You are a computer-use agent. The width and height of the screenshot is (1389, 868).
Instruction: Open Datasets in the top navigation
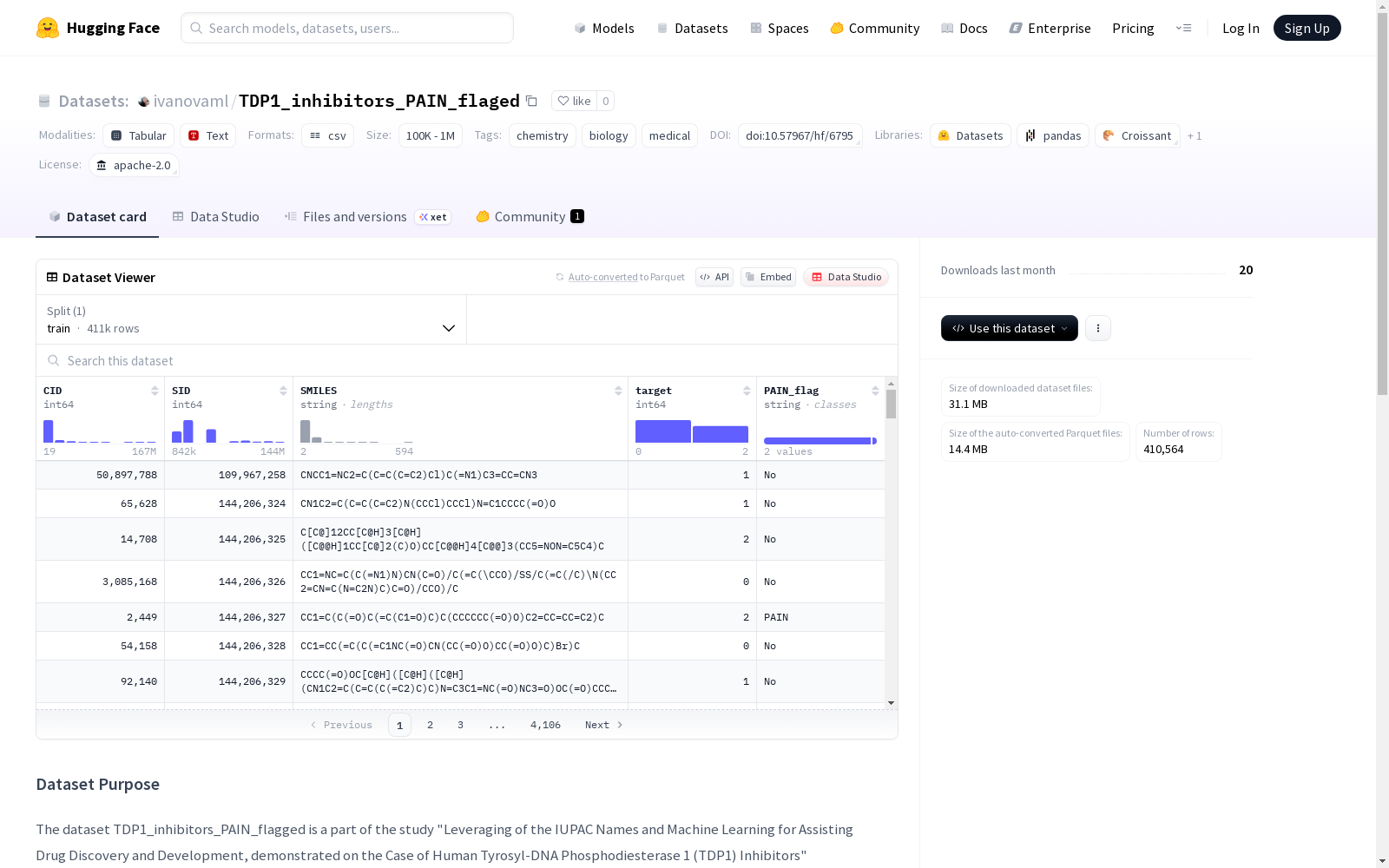[692, 28]
